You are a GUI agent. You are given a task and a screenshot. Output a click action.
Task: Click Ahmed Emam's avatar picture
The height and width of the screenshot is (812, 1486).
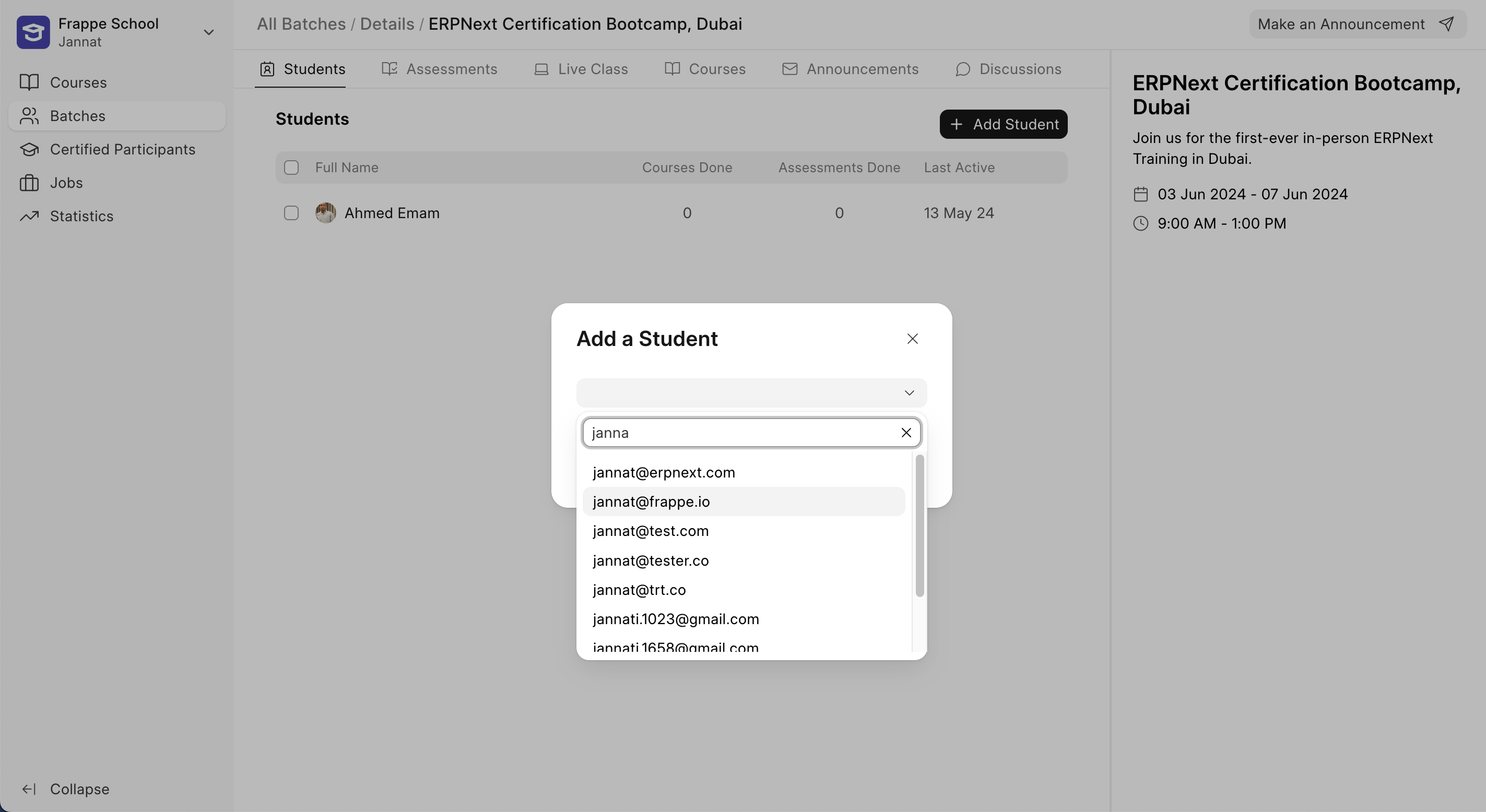[x=325, y=213]
